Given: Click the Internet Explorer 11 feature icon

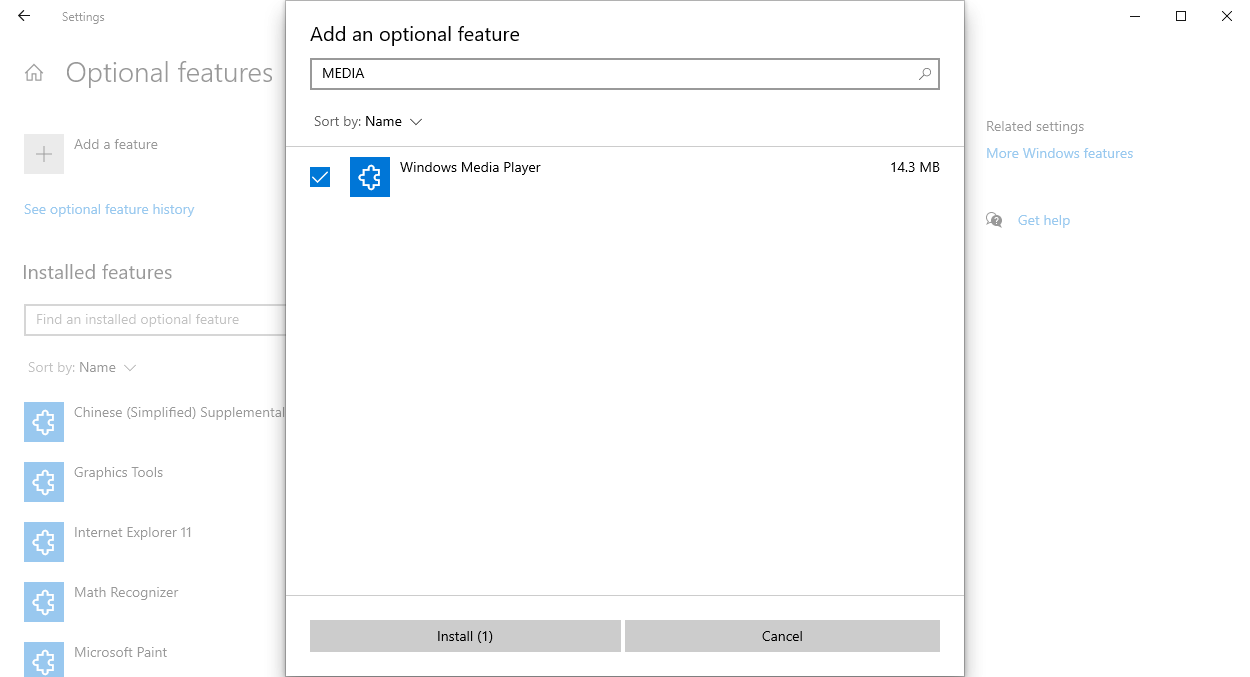Looking at the screenshot, I should point(44,542).
